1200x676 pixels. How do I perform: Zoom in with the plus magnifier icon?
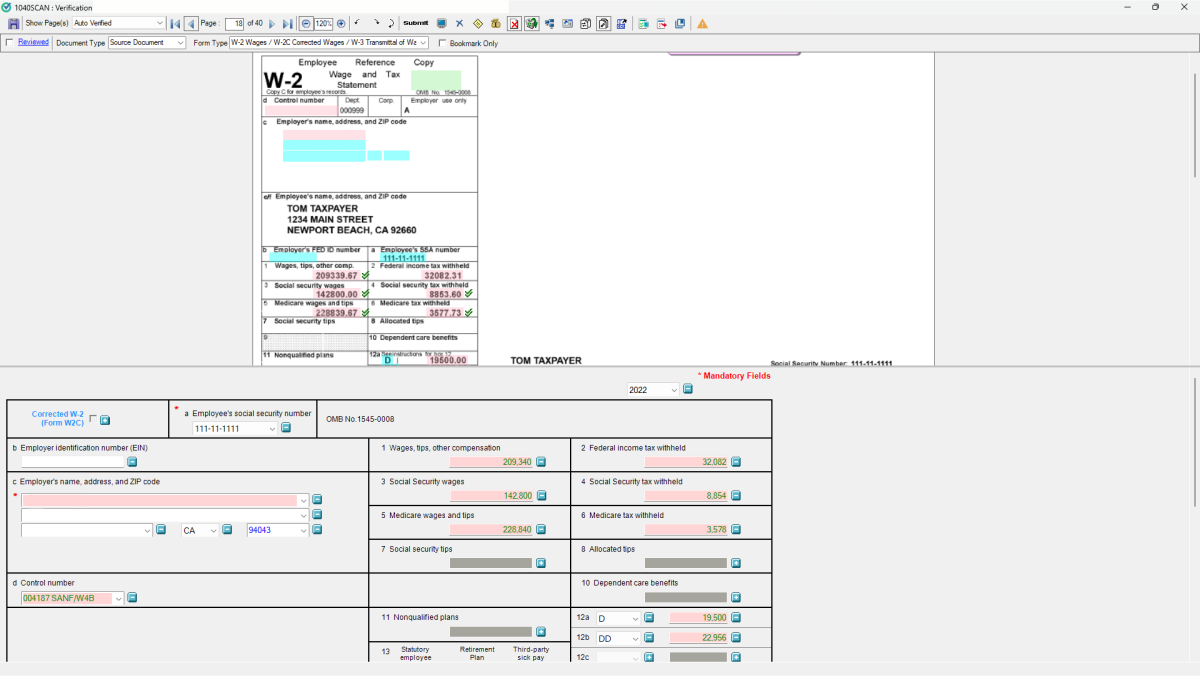click(x=341, y=23)
